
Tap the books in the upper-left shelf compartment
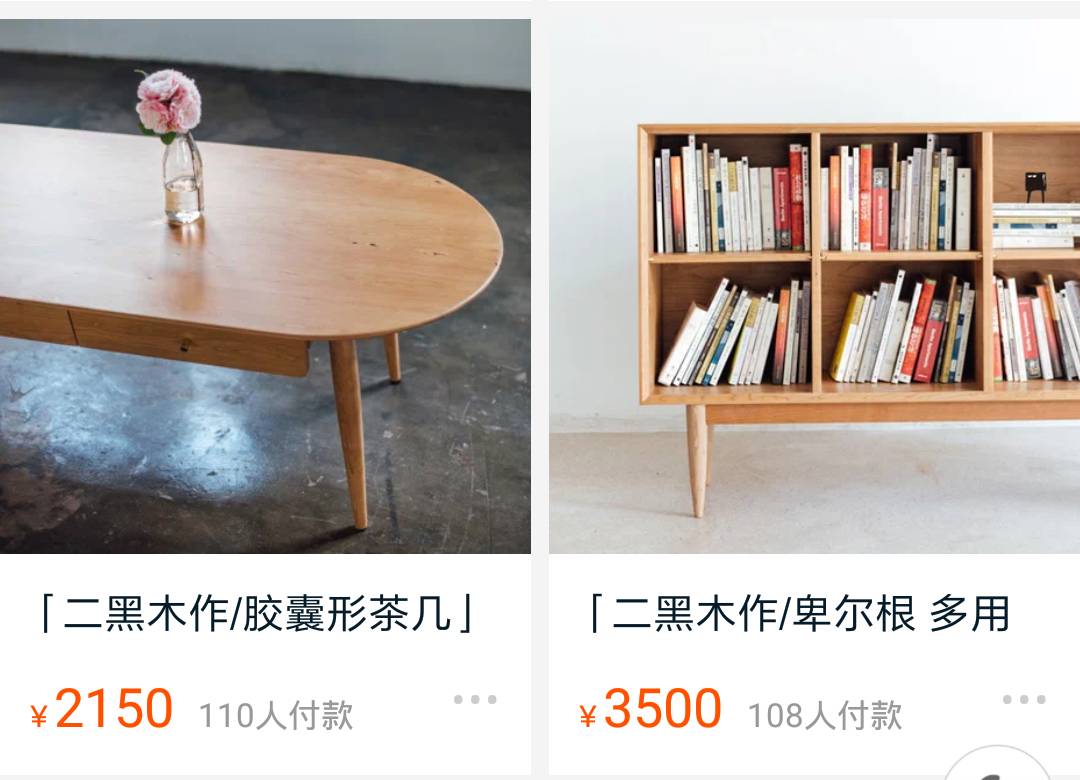[731, 196]
